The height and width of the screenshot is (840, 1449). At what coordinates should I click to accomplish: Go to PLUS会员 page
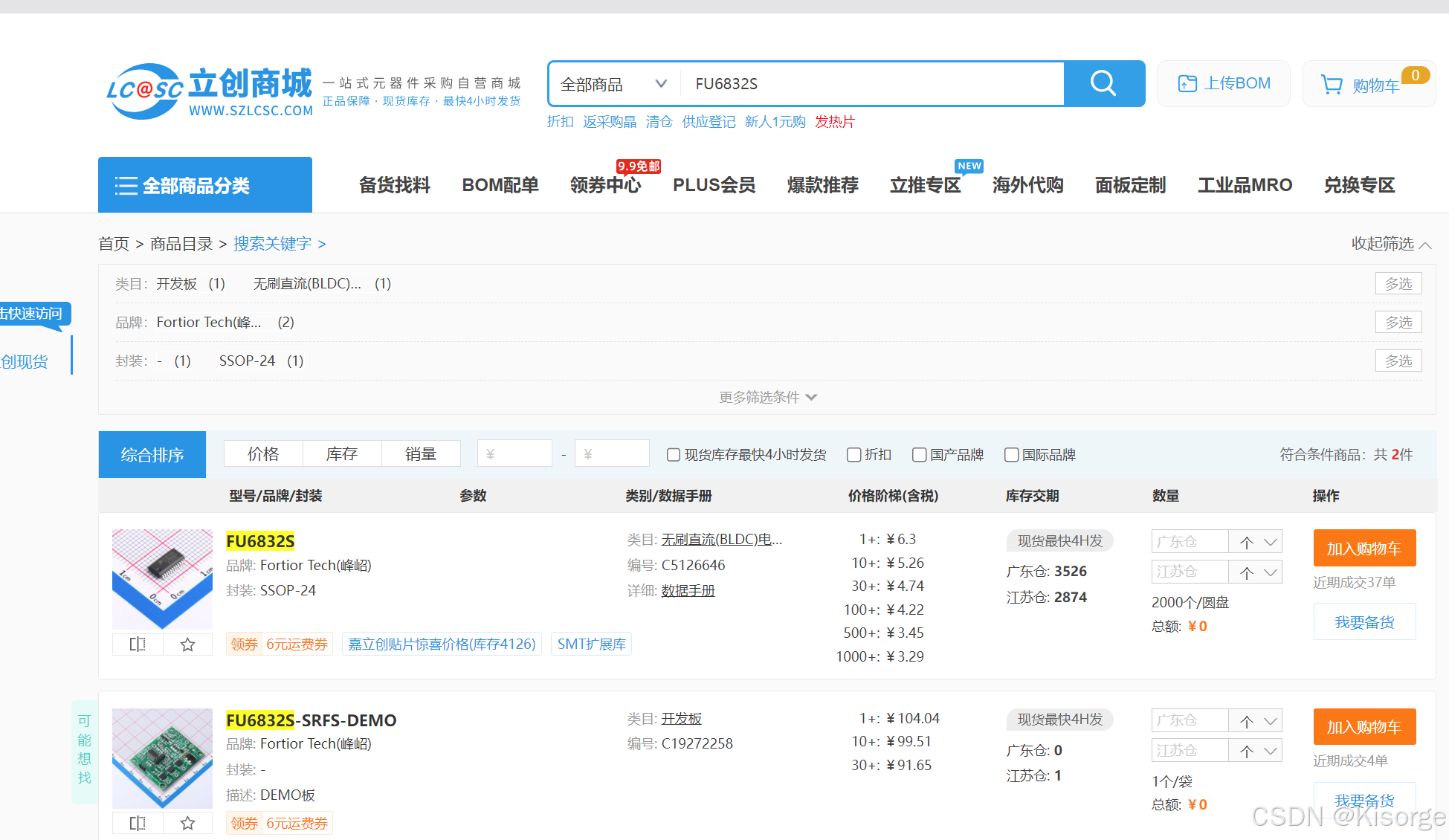click(x=714, y=185)
